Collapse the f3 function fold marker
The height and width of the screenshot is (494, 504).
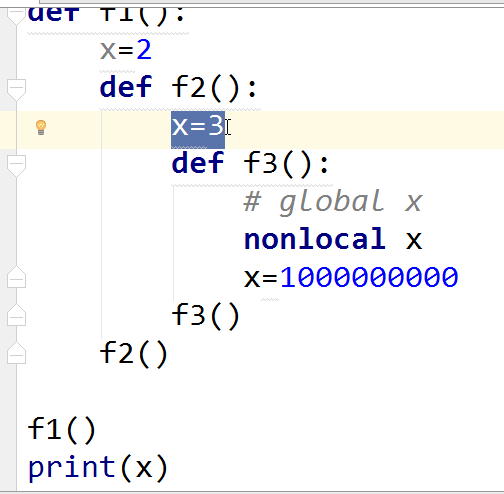(16, 165)
